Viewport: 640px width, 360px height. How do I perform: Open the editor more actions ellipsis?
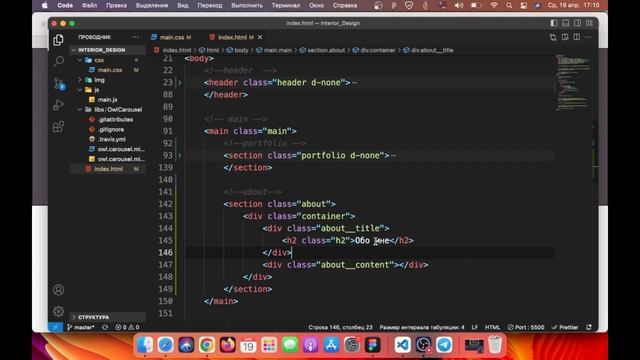pos(588,37)
